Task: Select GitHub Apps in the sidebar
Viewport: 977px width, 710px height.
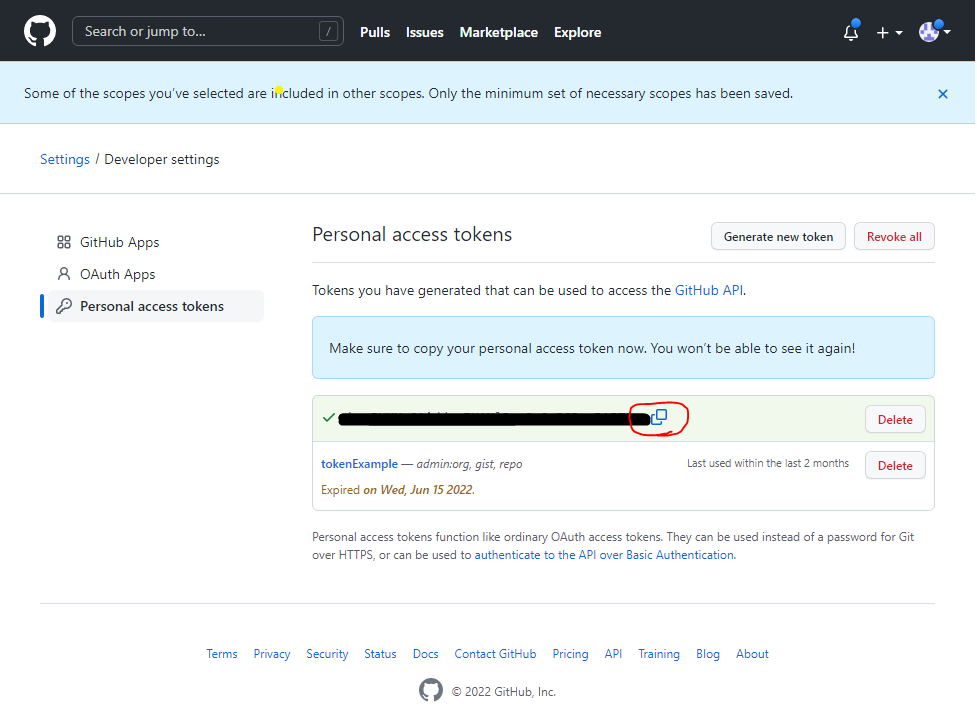Action: coord(156,242)
